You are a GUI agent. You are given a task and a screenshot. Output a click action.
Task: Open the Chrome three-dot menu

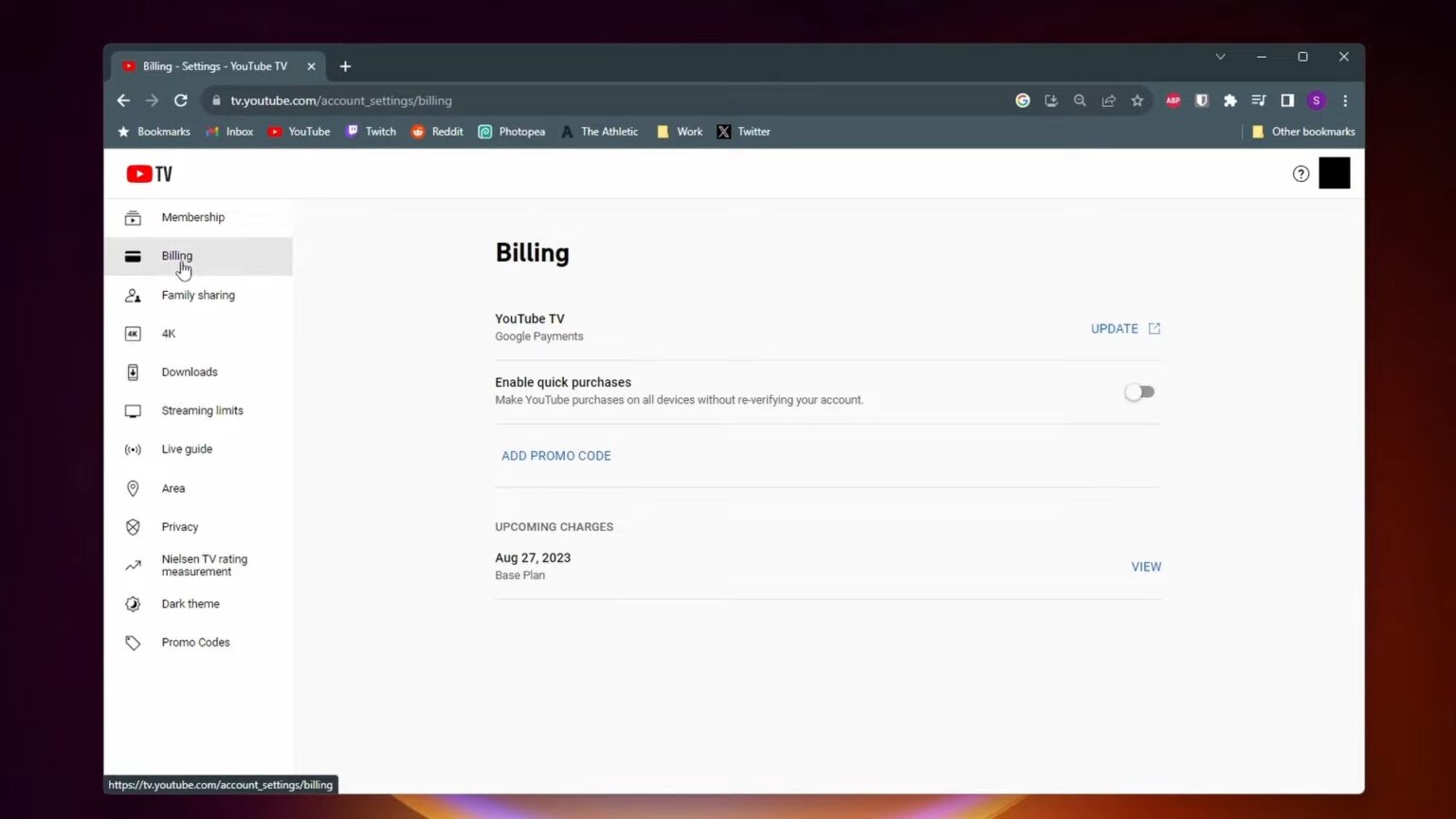click(1345, 100)
